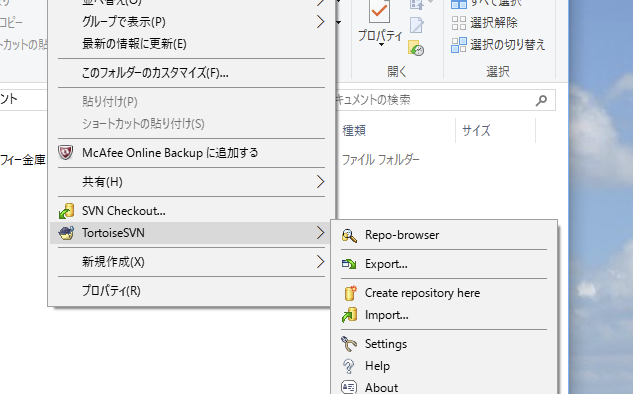This screenshot has width=633, height=394.
Task: Expand the グループで表示(P) submenu arrow
Action: tap(321, 21)
